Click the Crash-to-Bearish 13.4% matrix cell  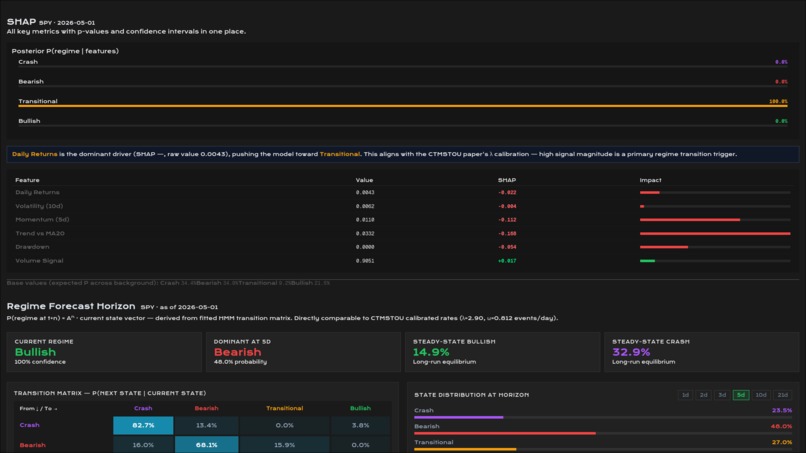click(x=206, y=425)
